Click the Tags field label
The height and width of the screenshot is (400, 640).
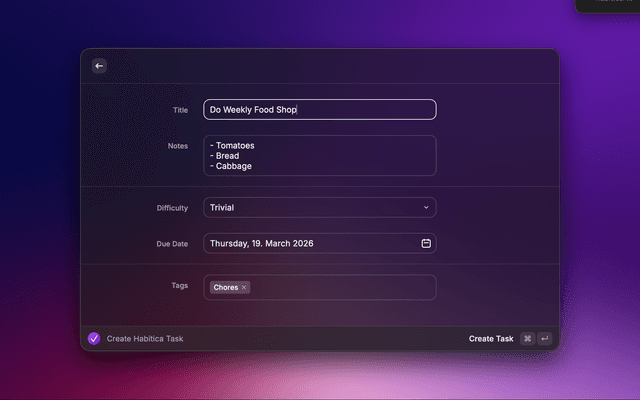point(179,285)
